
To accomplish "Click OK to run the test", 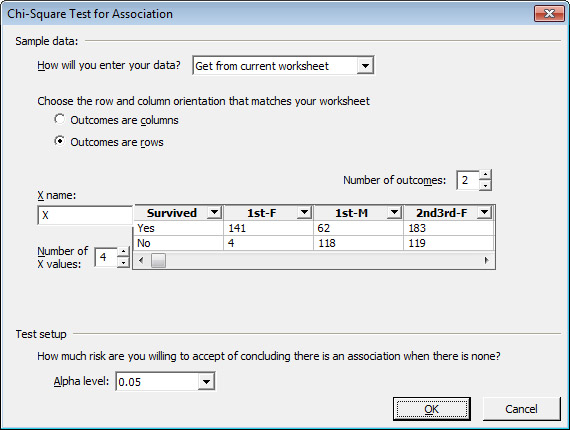I will pyautogui.click(x=431, y=409).
